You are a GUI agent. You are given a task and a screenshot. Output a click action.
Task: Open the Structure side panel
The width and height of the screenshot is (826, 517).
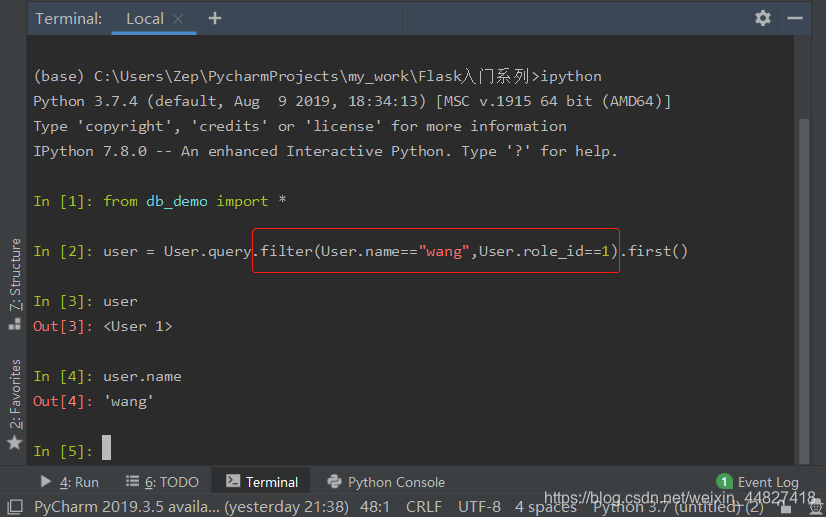pyautogui.click(x=15, y=274)
